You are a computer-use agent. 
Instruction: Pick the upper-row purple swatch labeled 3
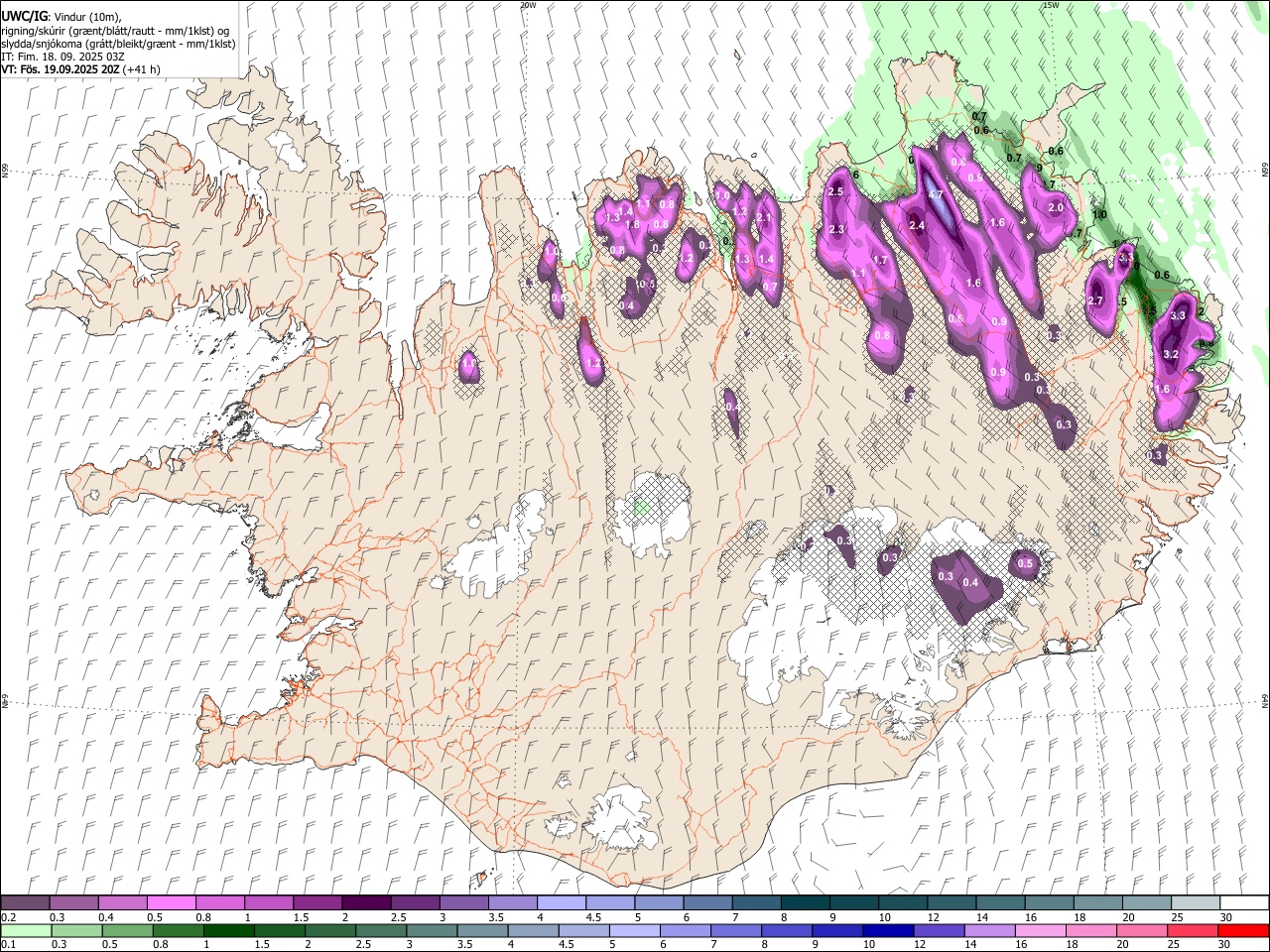click(x=464, y=903)
